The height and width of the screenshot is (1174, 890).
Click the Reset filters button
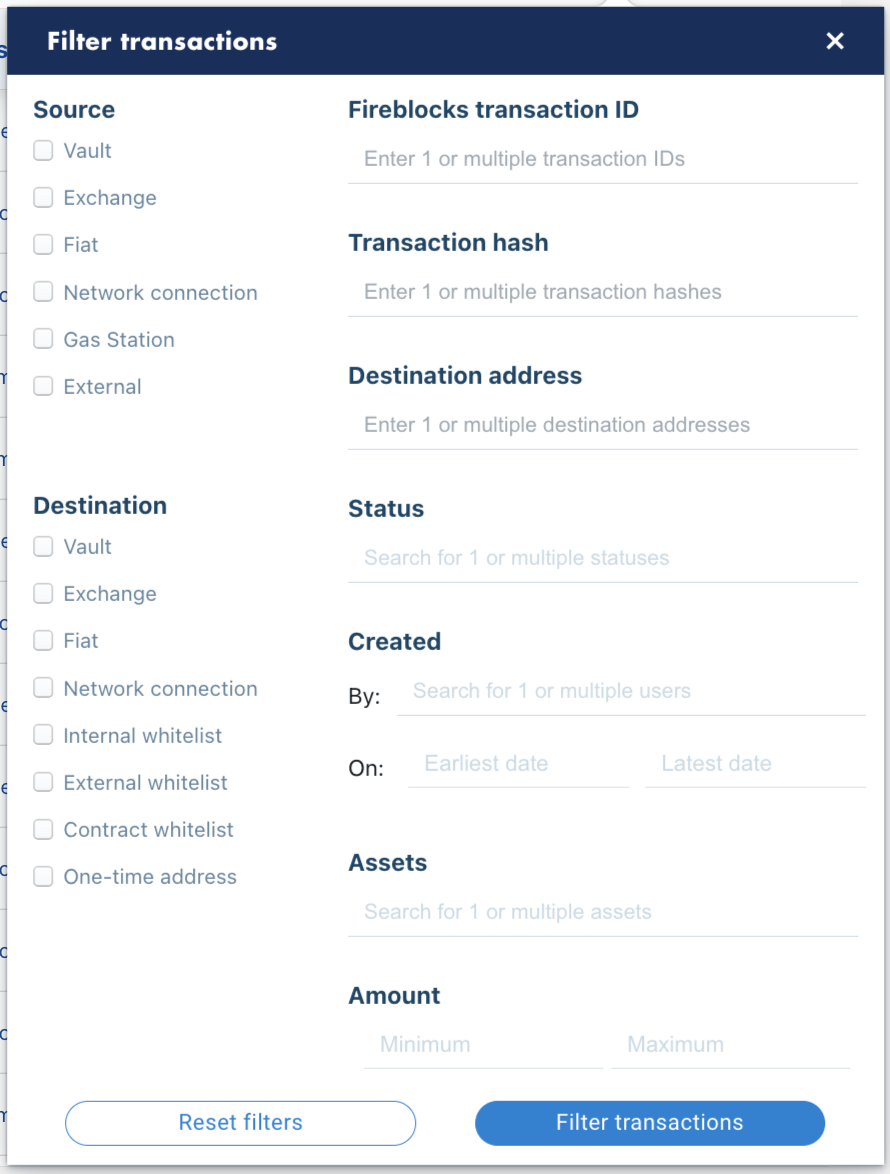pyautogui.click(x=240, y=1123)
